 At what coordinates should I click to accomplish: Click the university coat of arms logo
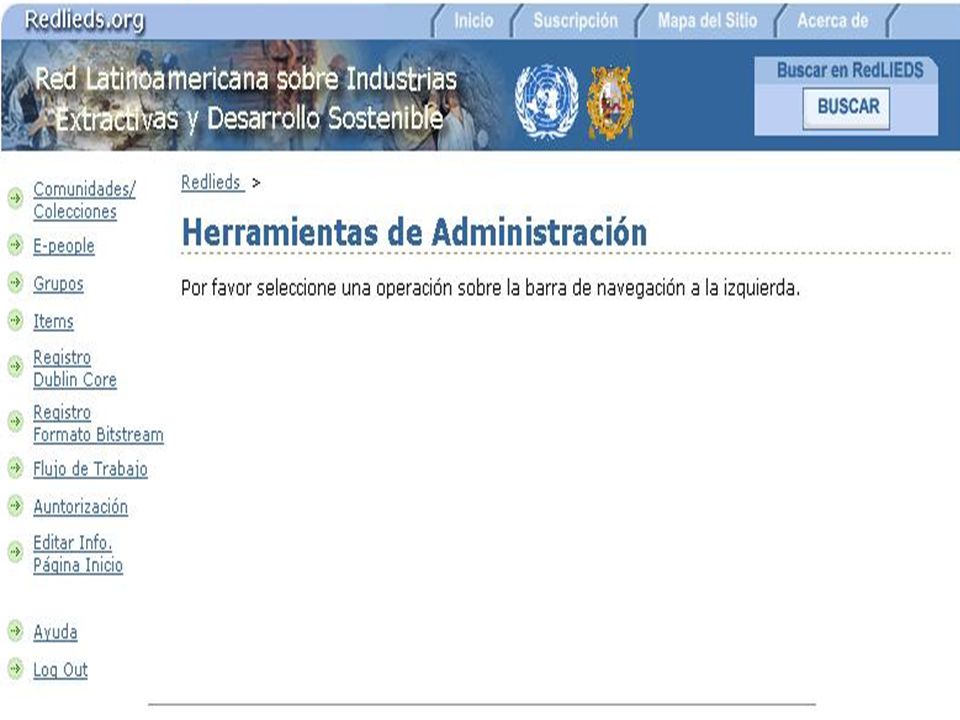pyautogui.click(x=610, y=103)
